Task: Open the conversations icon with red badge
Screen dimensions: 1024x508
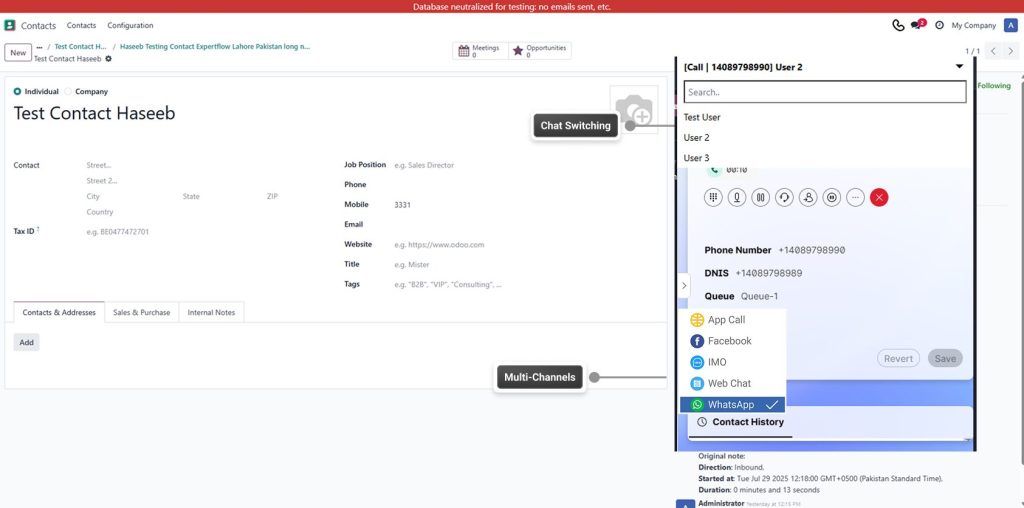Action: click(x=918, y=25)
